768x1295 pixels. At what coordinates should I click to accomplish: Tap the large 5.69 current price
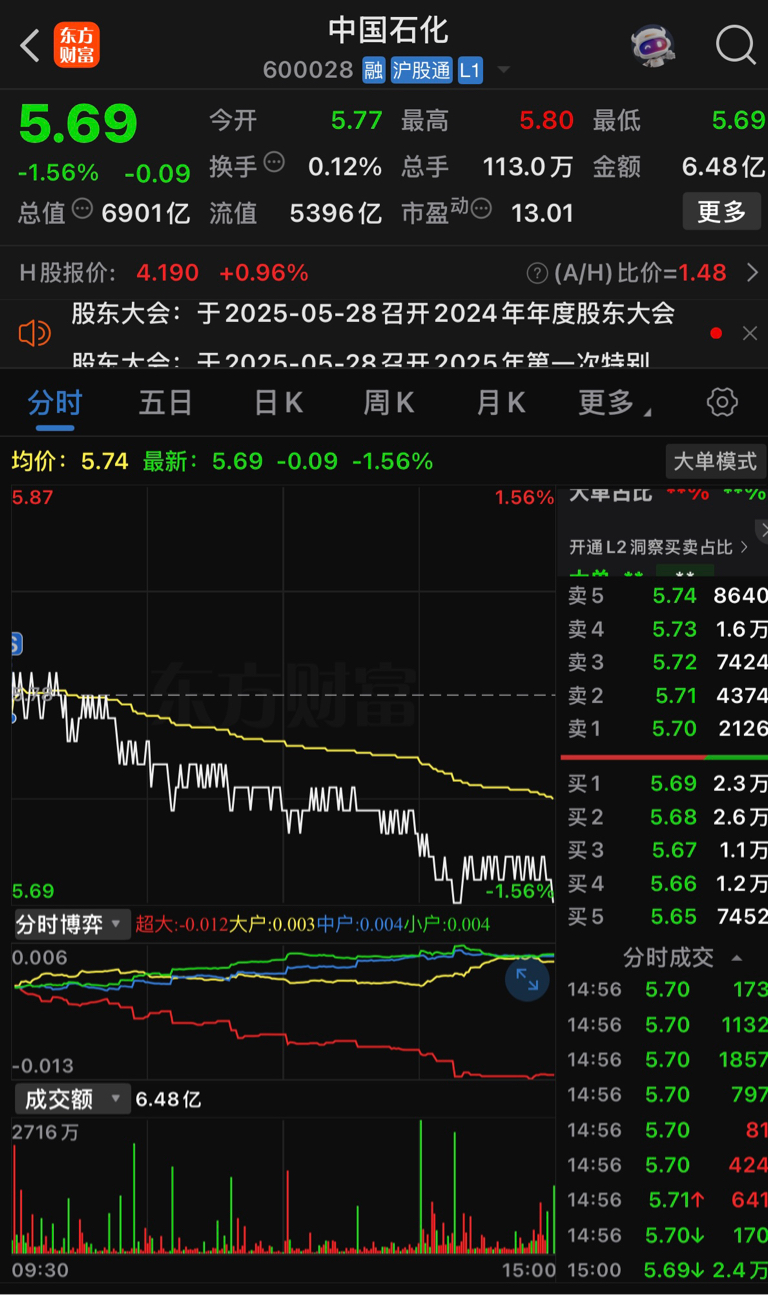click(x=78, y=125)
